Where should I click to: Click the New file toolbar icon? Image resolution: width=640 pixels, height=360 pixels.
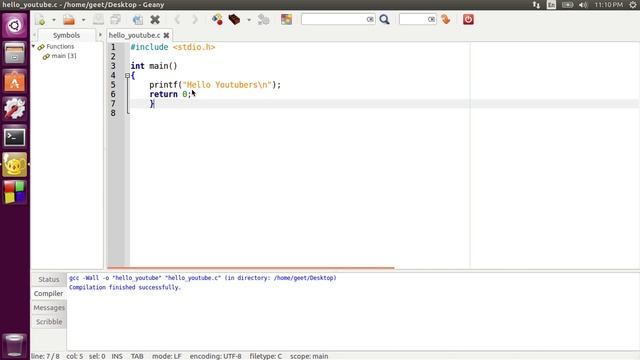pos(40,20)
